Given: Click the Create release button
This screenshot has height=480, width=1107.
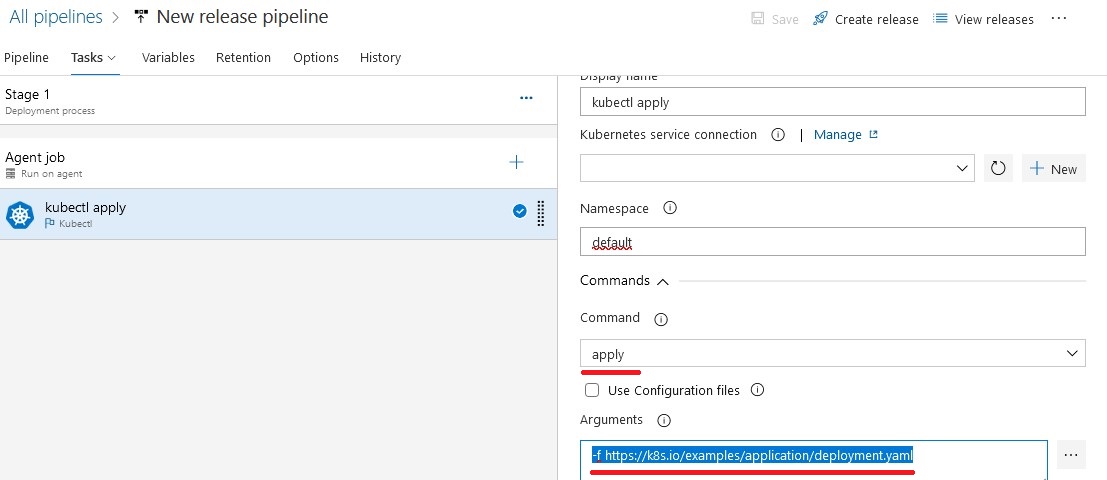Looking at the screenshot, I should 866,19.
